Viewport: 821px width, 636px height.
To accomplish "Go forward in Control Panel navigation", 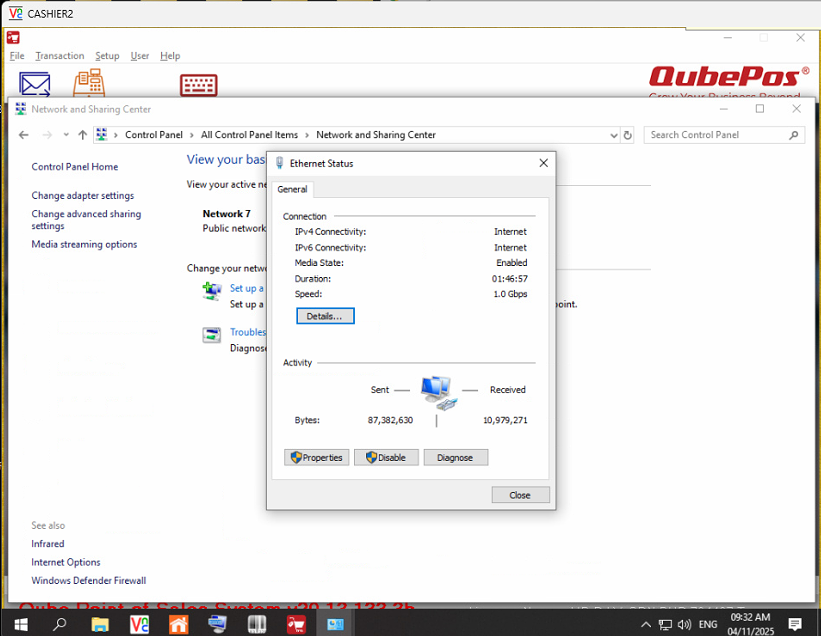I will point(47,135).
